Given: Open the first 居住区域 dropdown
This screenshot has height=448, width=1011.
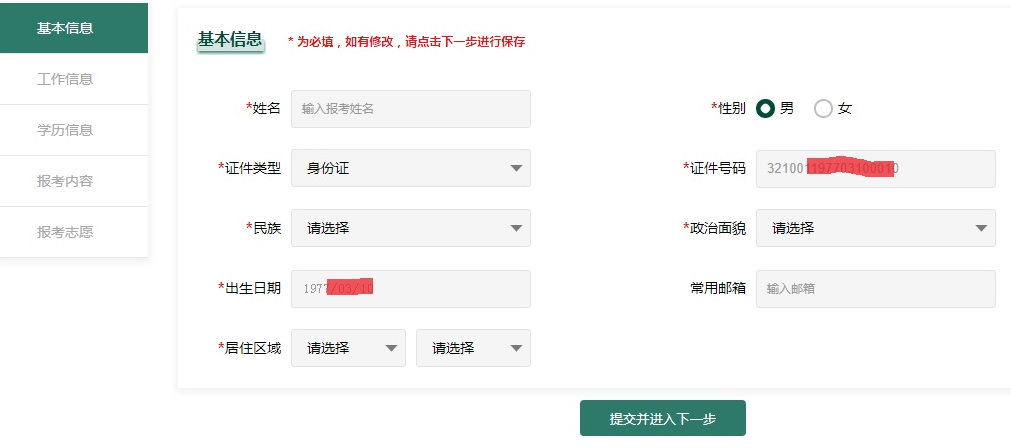Looking at the screenshot, I should [x=348, y=348].
